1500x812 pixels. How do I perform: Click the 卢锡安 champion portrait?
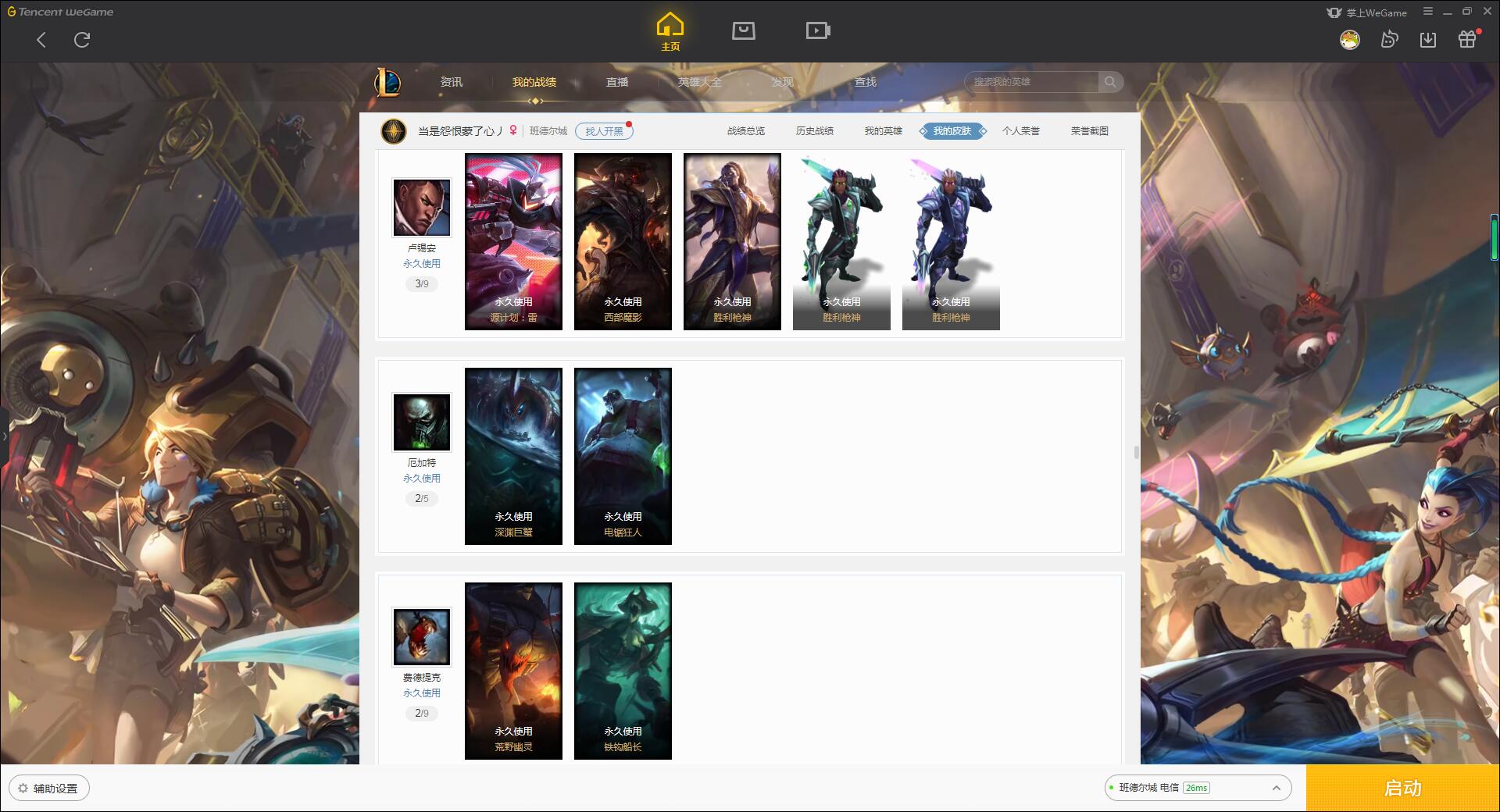click(x=421, y=208)
